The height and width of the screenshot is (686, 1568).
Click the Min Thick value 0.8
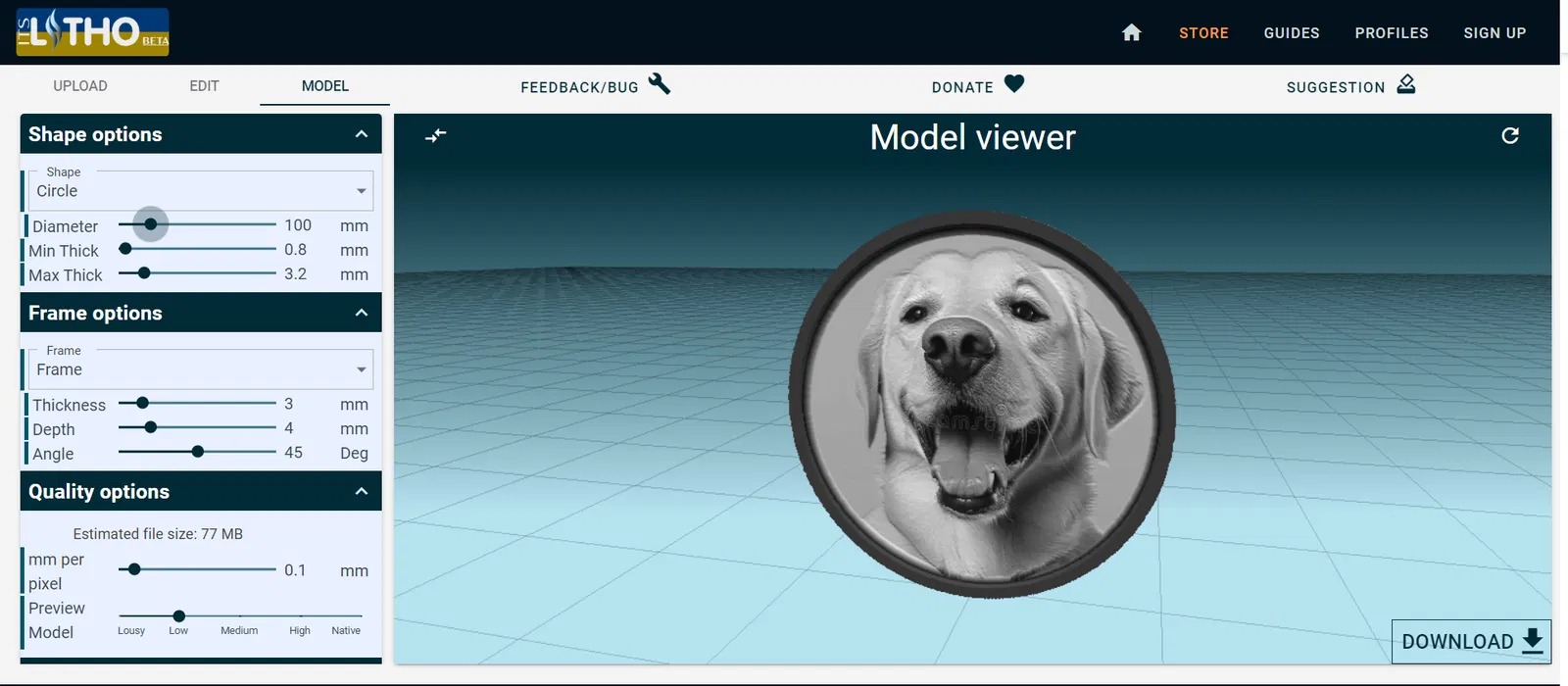tap(295, 250)
